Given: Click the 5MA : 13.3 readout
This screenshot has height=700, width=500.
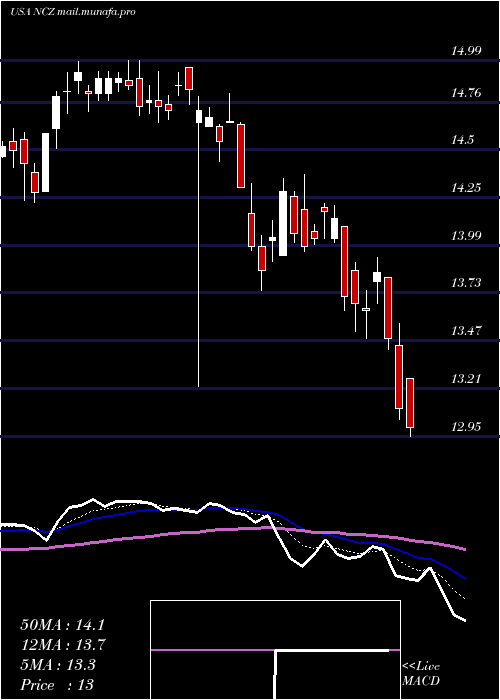Looking at the screenshot, I should point(58,665).
